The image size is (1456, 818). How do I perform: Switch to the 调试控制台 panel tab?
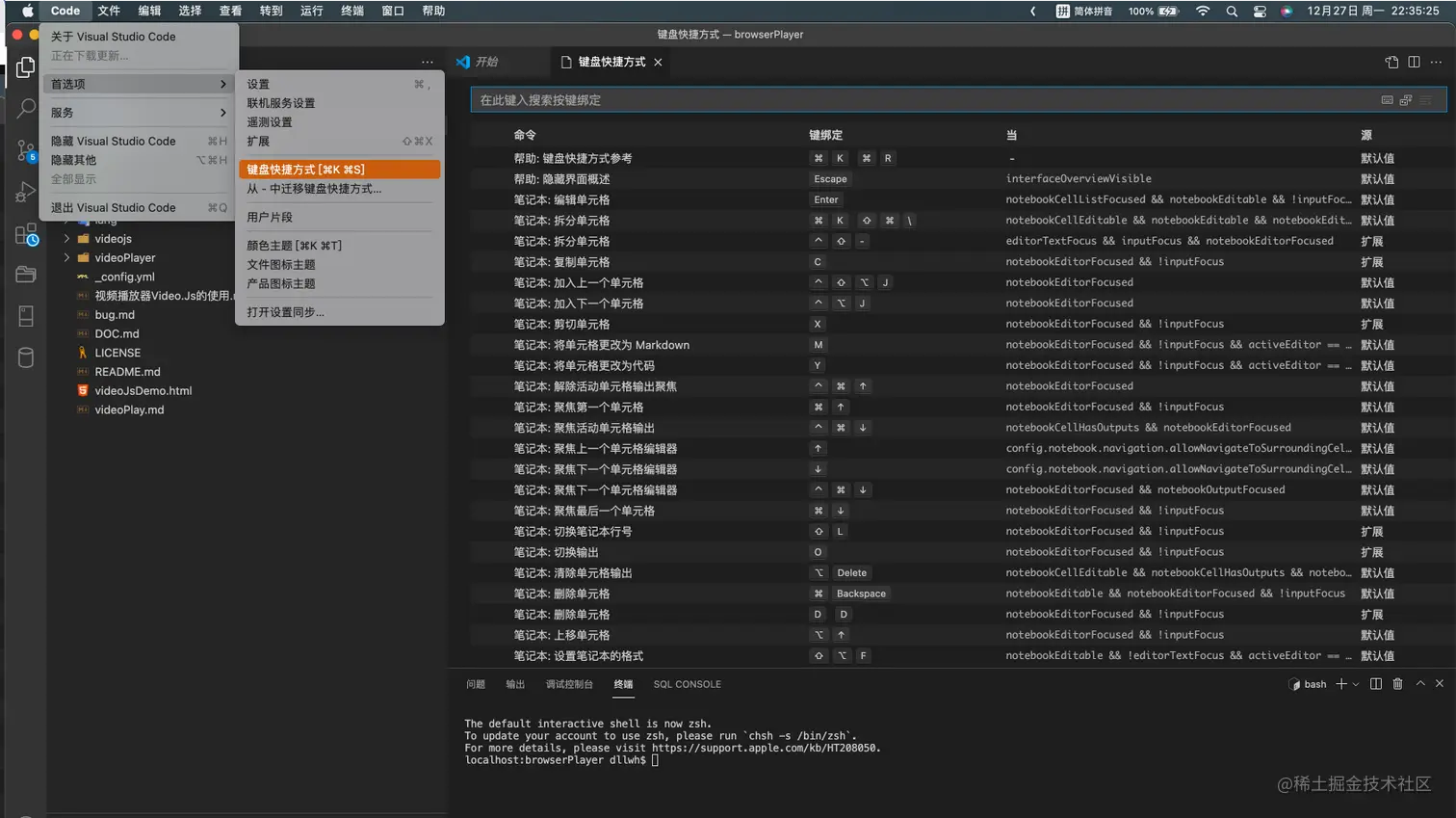(x=569, y=684)
